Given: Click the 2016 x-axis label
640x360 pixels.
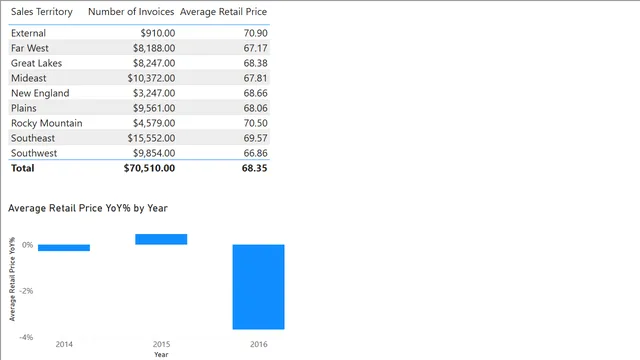Looking at the screenshot, I should pos(259,344).
